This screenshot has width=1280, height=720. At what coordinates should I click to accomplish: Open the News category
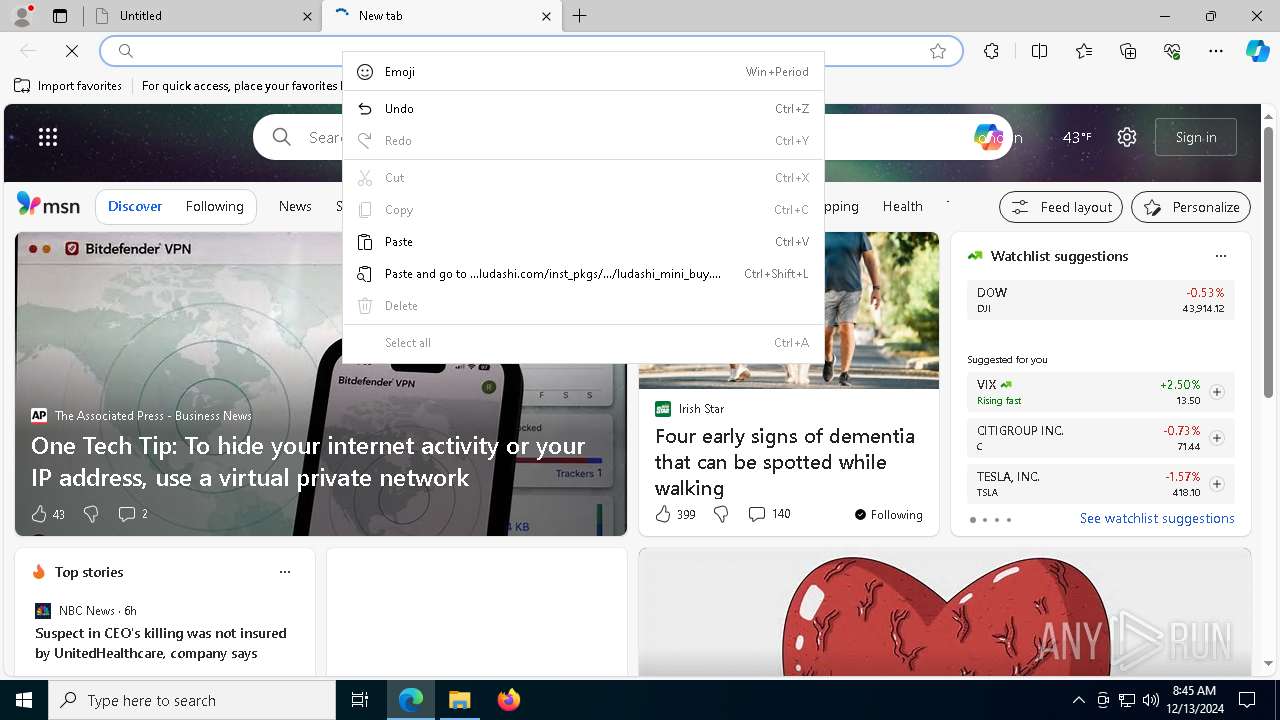coord(295,206)
